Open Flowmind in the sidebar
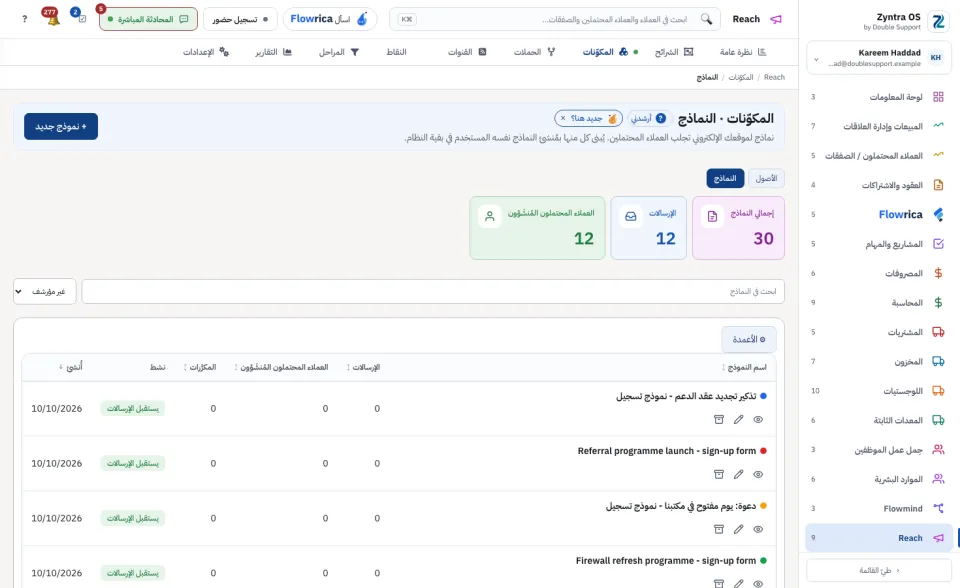This screenshot has height=588, width=960. pos(878,508)
